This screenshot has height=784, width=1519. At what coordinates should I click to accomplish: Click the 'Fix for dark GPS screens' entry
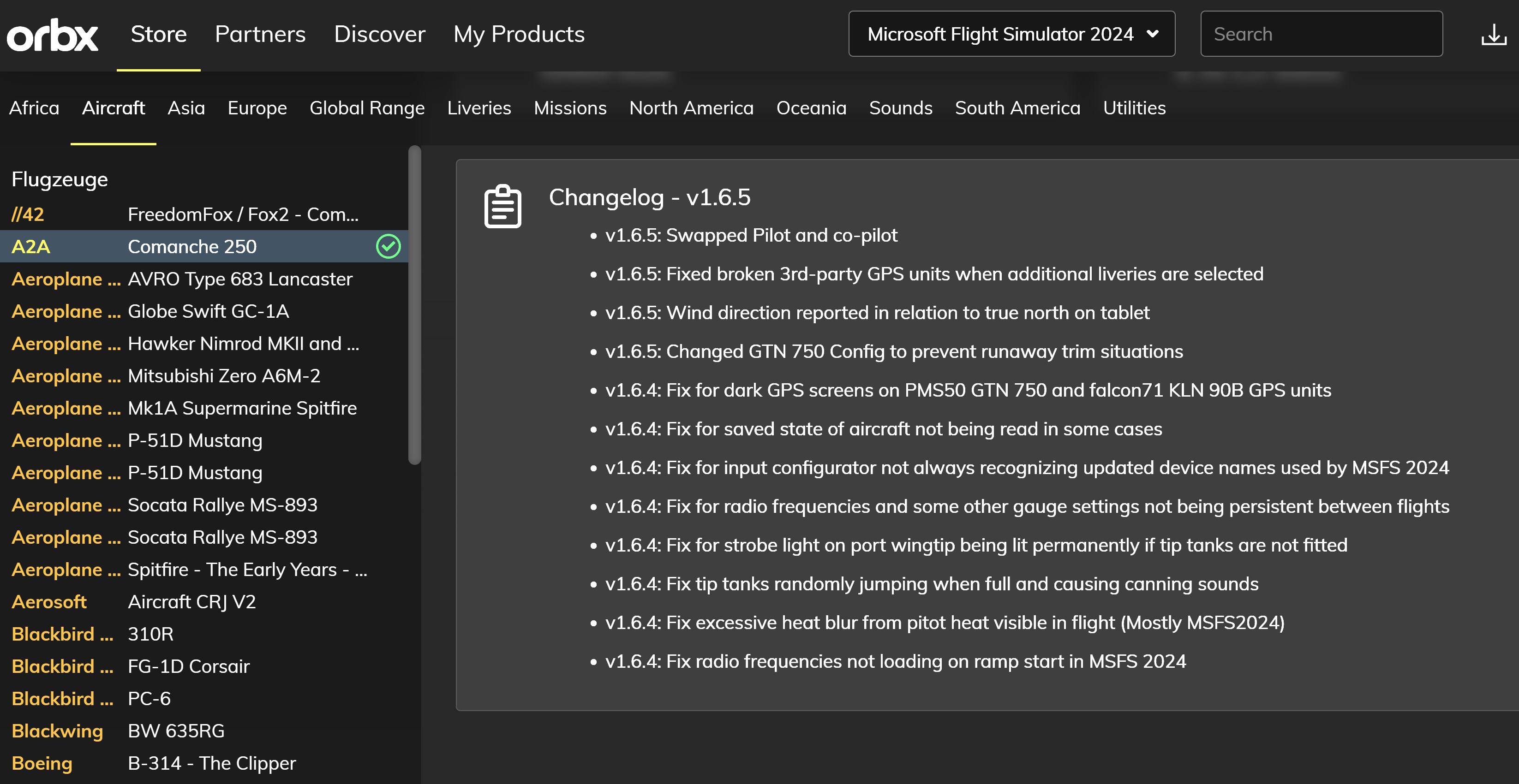pyautogui.click(x=968, y=391)
